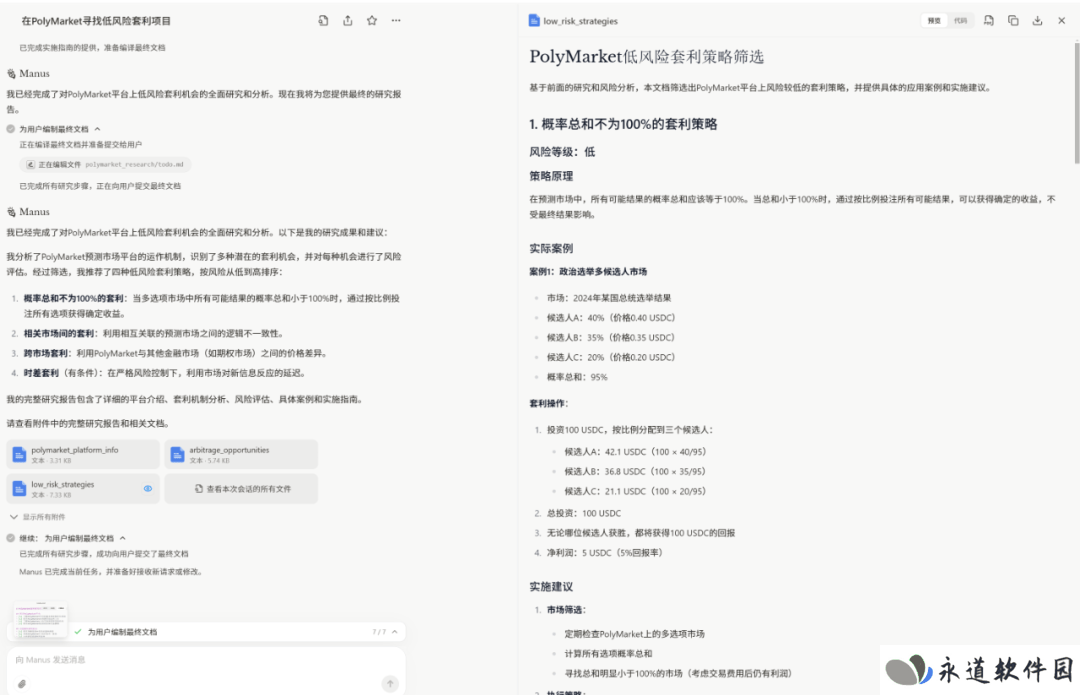
Task: Click the 套利操作: label
Action: (x=549, y=403)
